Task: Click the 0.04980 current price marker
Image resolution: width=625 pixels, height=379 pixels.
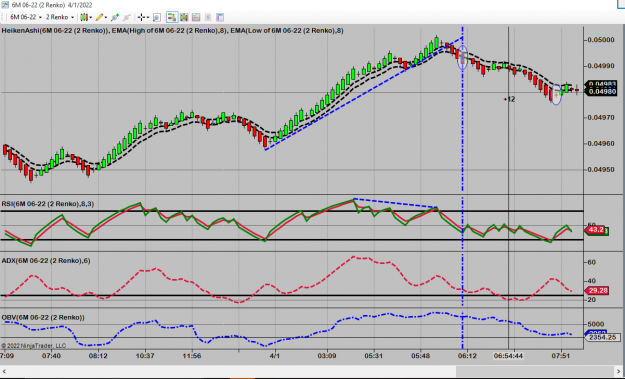Action: pyautogui.click(x=602, y=92)
